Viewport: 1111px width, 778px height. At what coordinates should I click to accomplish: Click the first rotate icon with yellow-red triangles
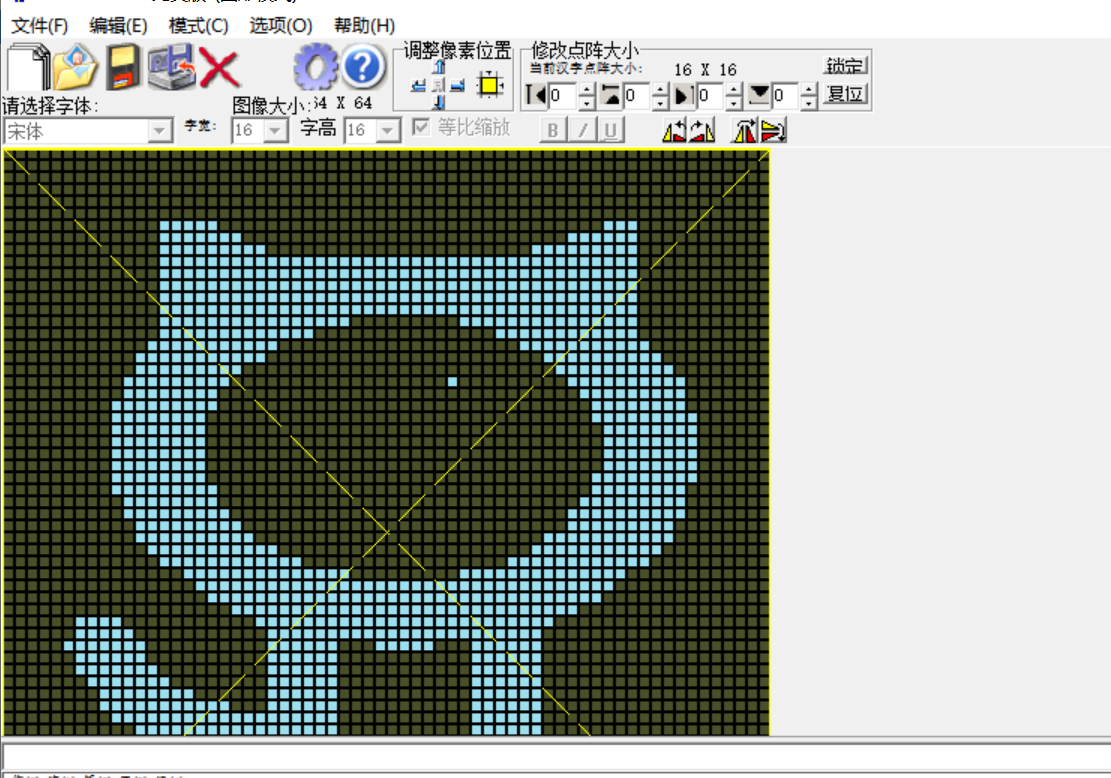674,131
